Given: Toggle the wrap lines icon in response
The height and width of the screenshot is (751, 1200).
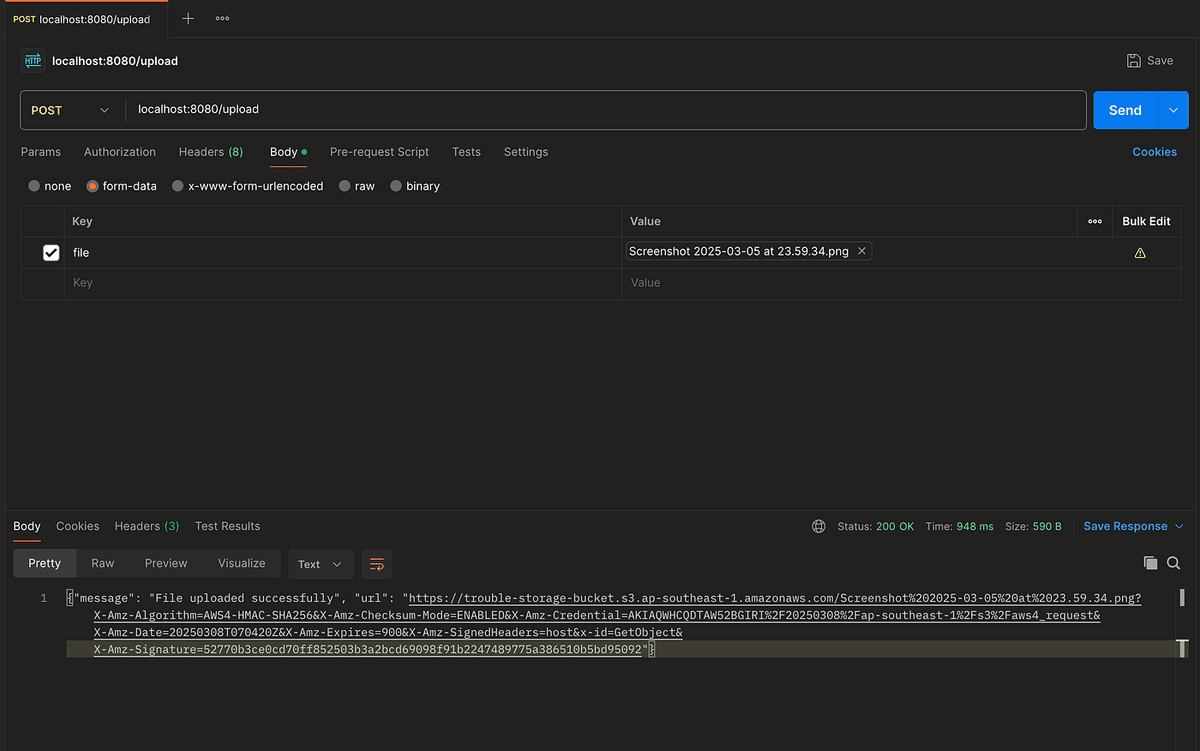Looking at the screenshot, I should [x=377, y=564].
